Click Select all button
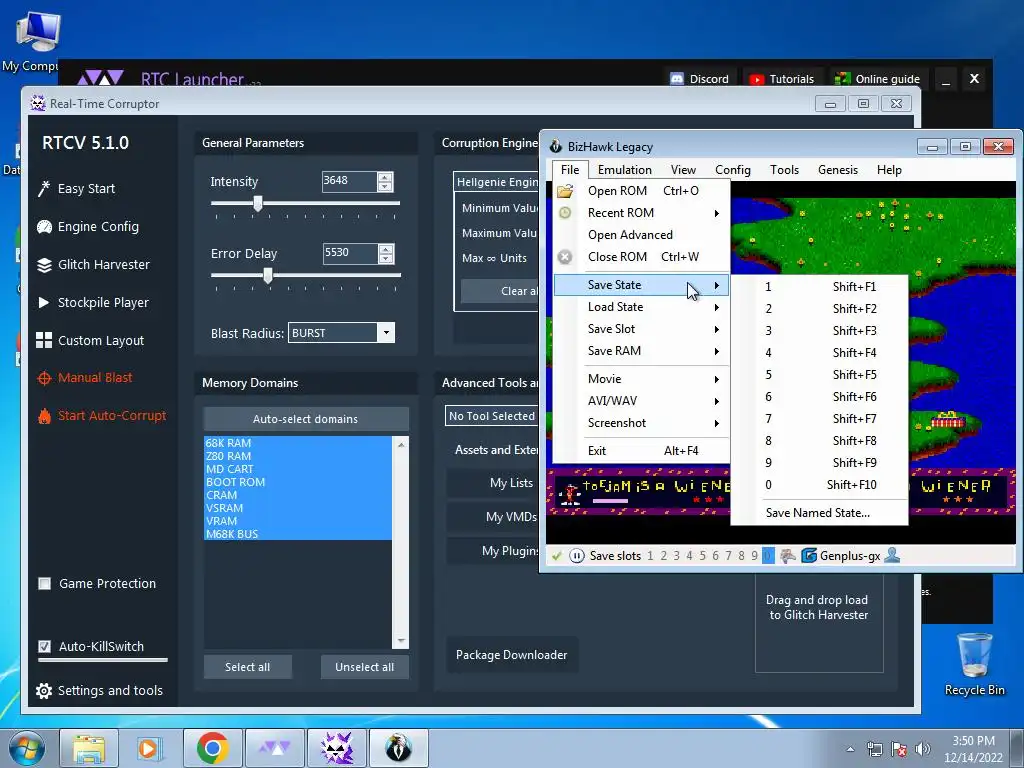 pos(248,667)
